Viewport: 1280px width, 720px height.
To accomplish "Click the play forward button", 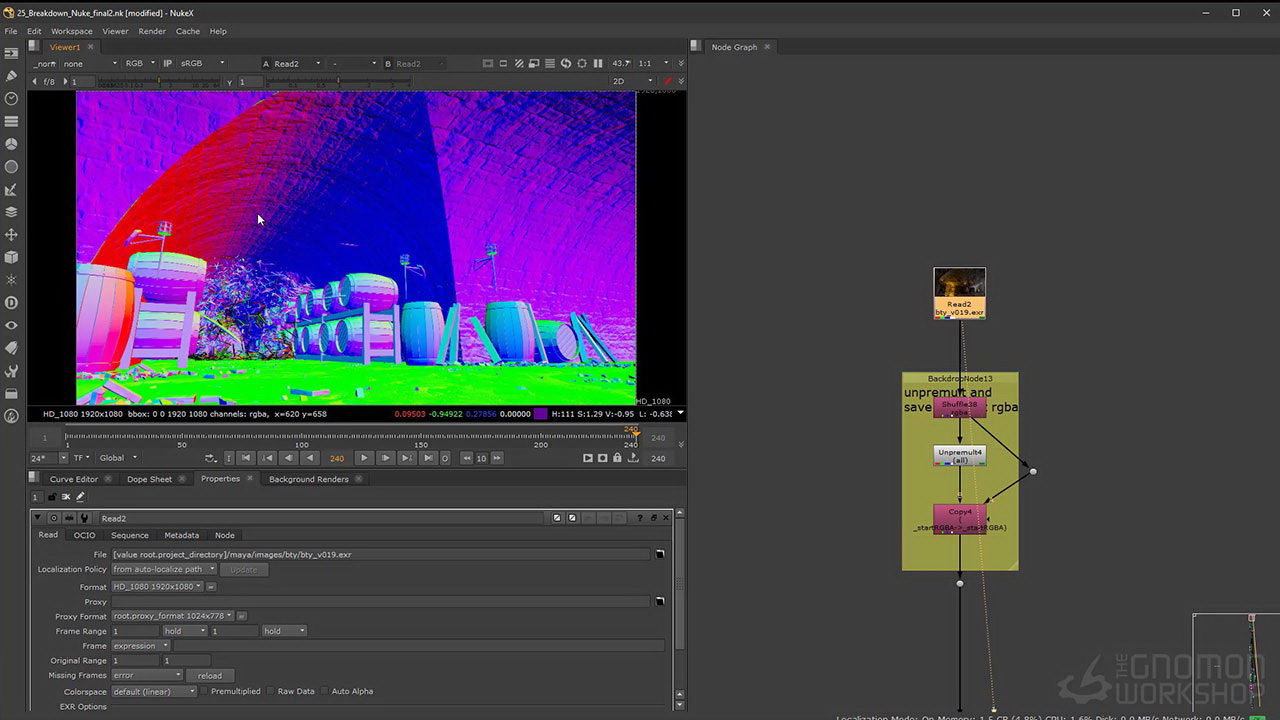I will click(x=363, y=458).
